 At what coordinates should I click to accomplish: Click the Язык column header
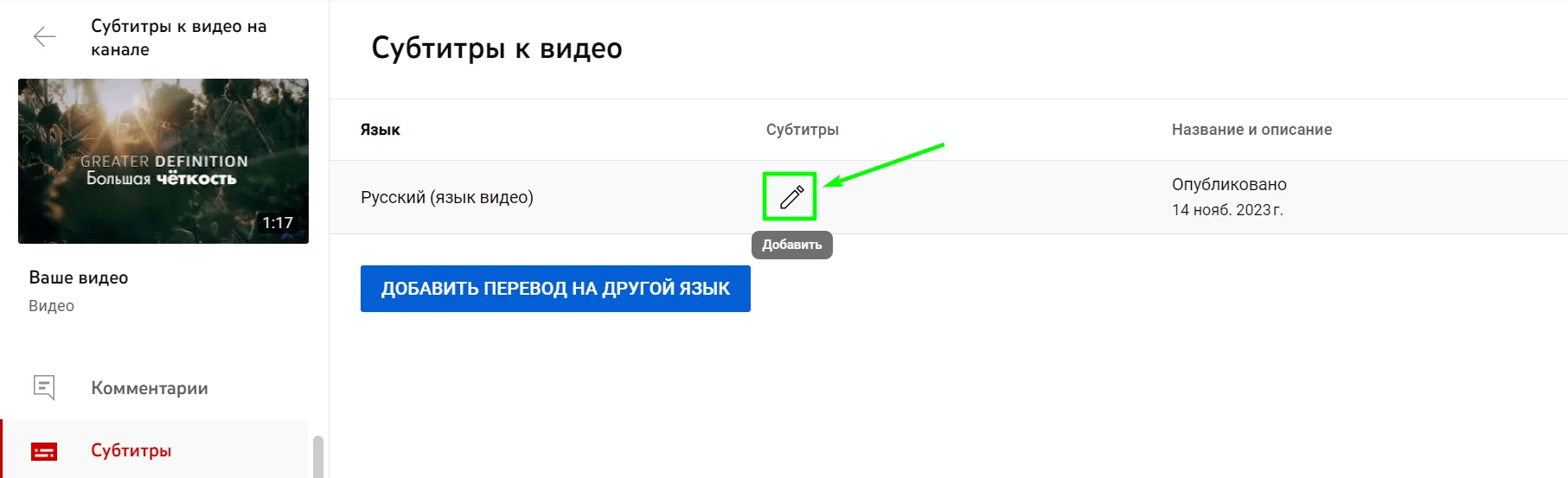(380, 130)
